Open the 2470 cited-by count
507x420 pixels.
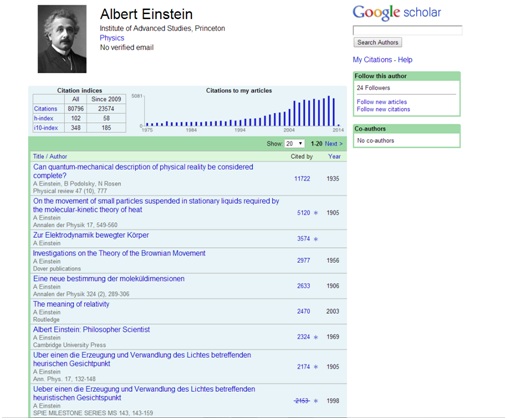[303, 311]
